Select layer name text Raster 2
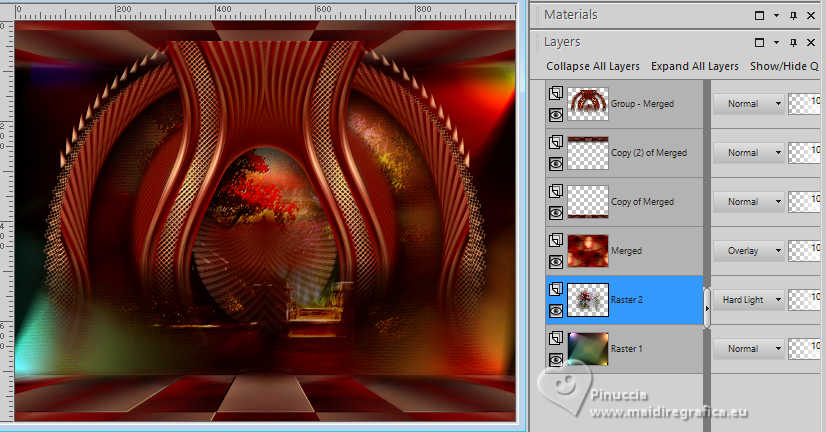The width and height of the screenshot is (826, 432). [626, 300]
